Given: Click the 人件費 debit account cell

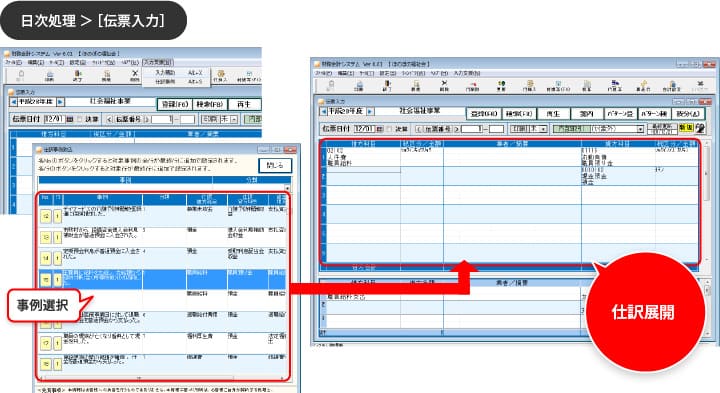Looking at the screenshot, I should coord(363,157).
